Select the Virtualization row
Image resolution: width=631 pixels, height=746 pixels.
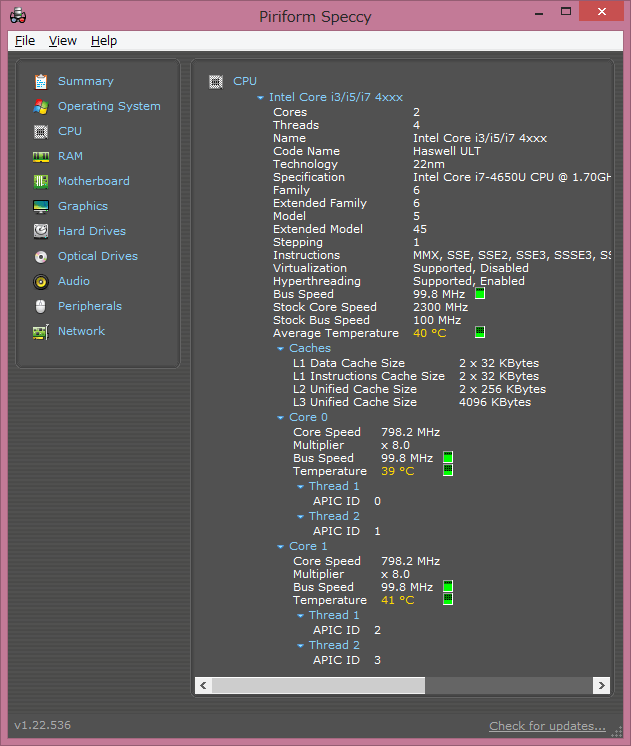pyautogui.click(x=401, y=268)
